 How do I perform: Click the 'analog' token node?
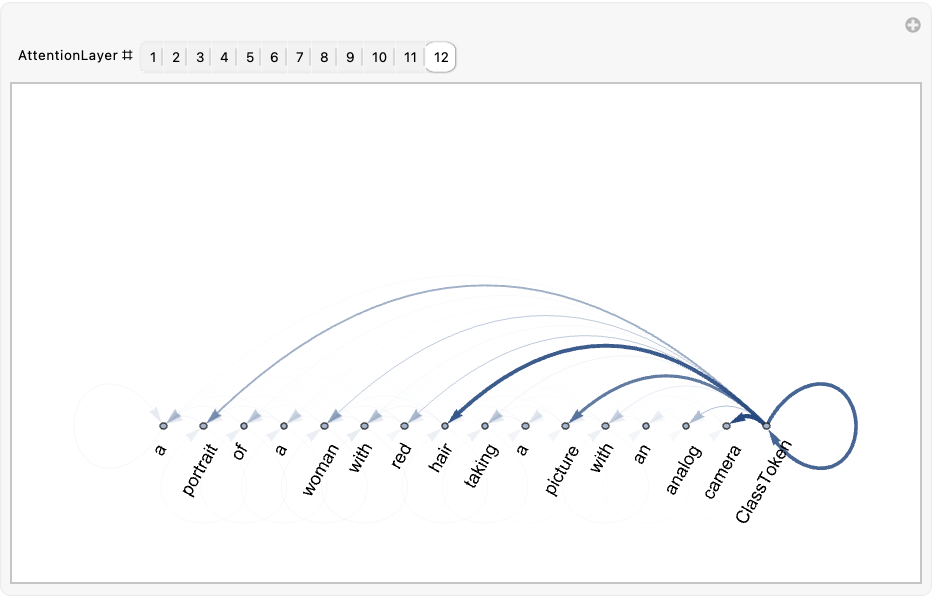click(x=686, y=426)
